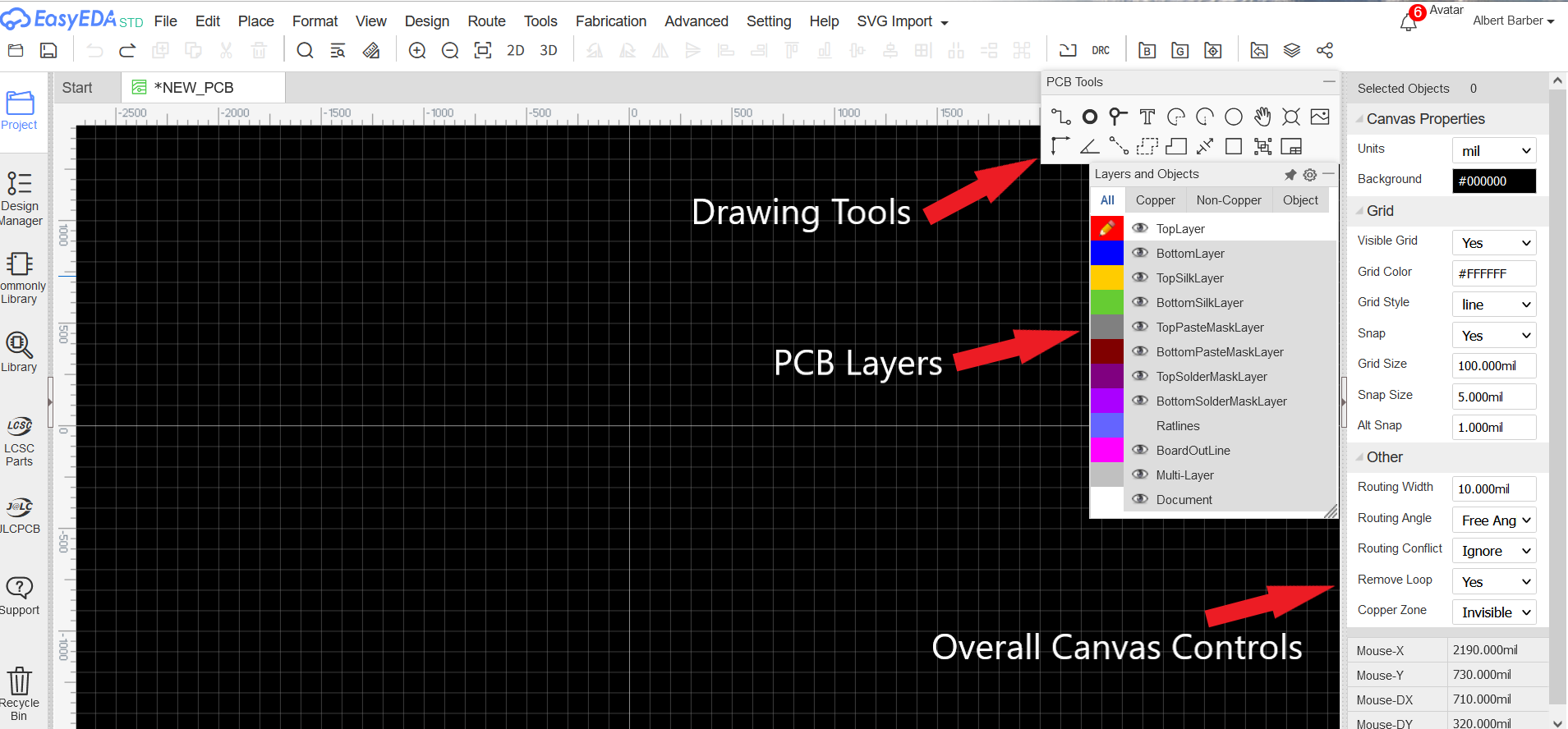Activate the hand Move tool
This screenshot has height=729, width=1568.
coord(1262,117)
